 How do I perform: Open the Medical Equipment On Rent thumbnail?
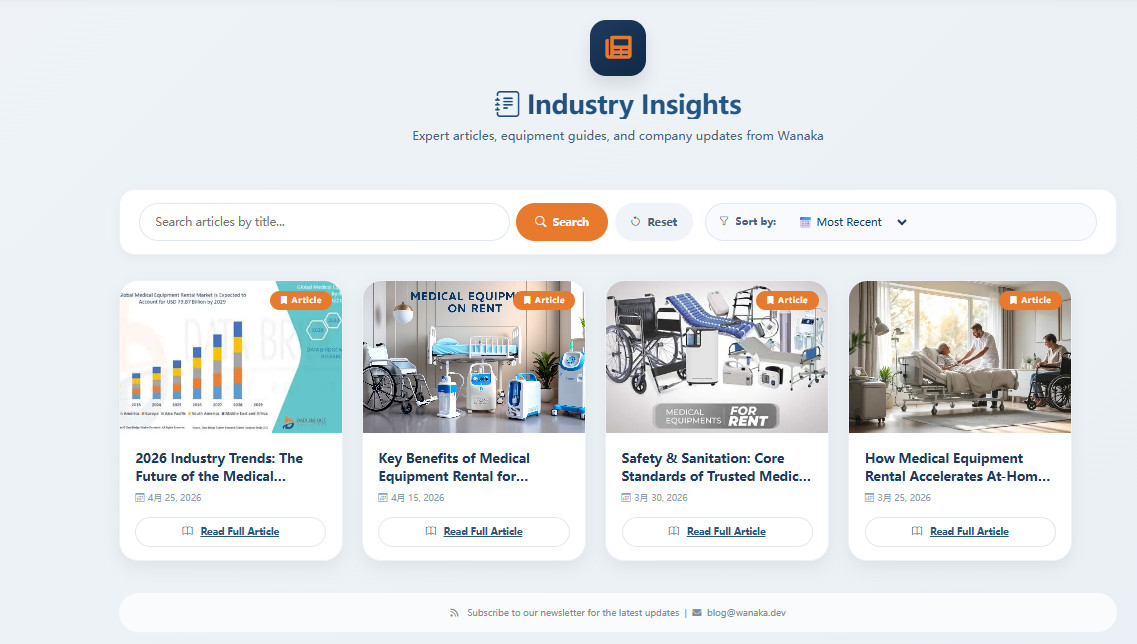click(x=474, y=357)
